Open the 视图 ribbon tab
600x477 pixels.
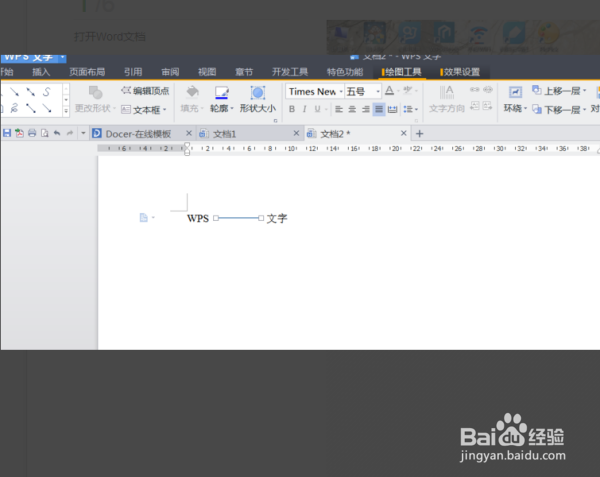coord(207,72)
